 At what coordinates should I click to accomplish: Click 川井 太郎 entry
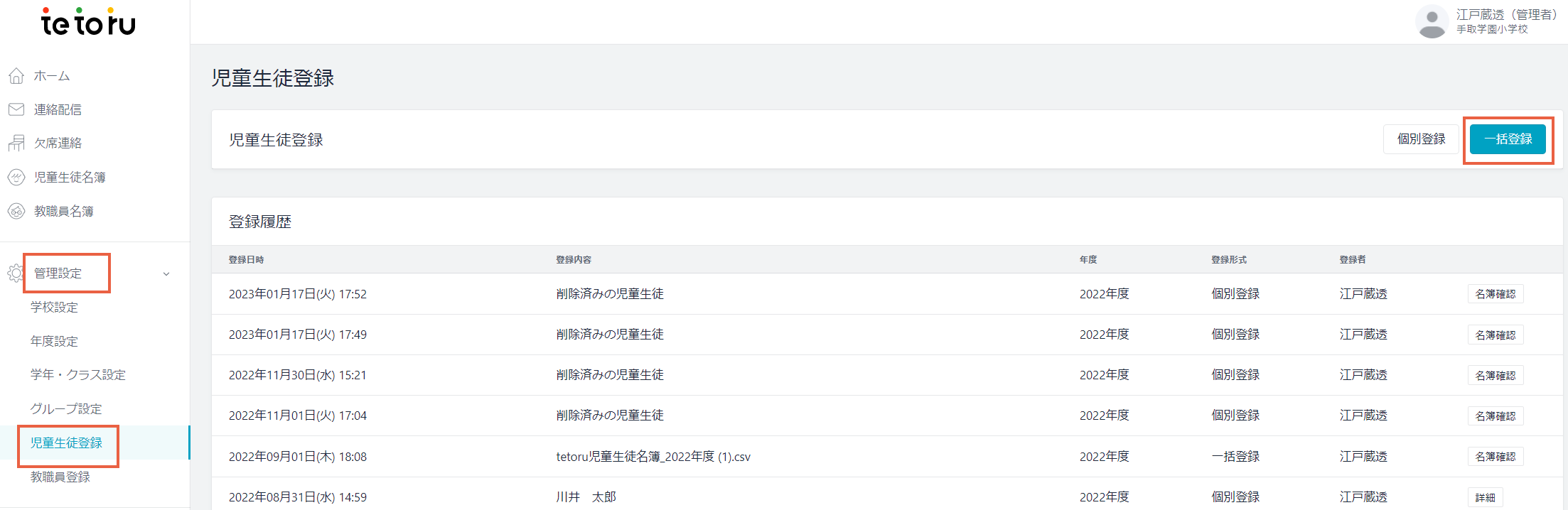pyautogui.click(x=586, y=497)
